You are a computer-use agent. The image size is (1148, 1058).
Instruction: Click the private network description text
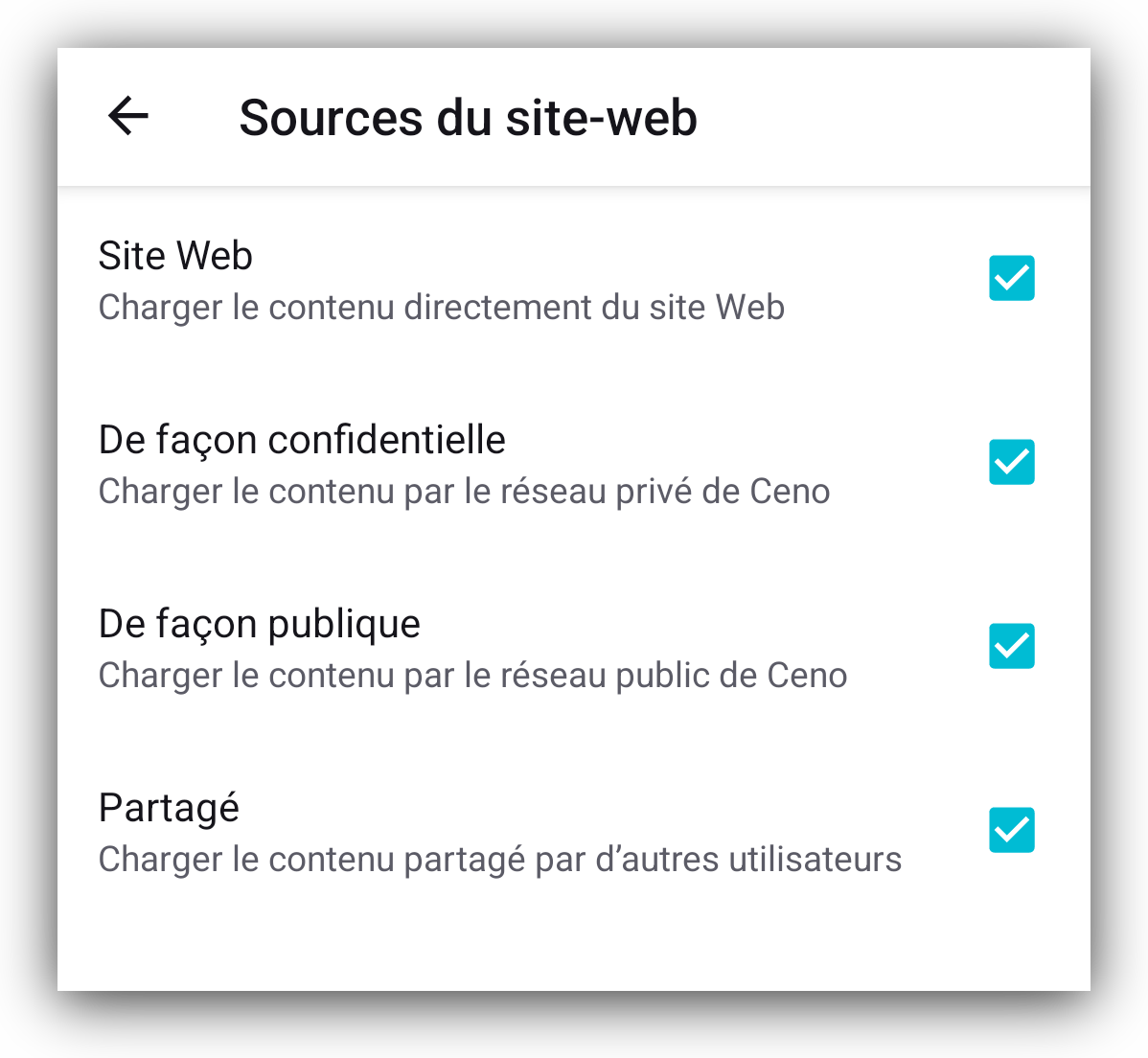point(464,492)
